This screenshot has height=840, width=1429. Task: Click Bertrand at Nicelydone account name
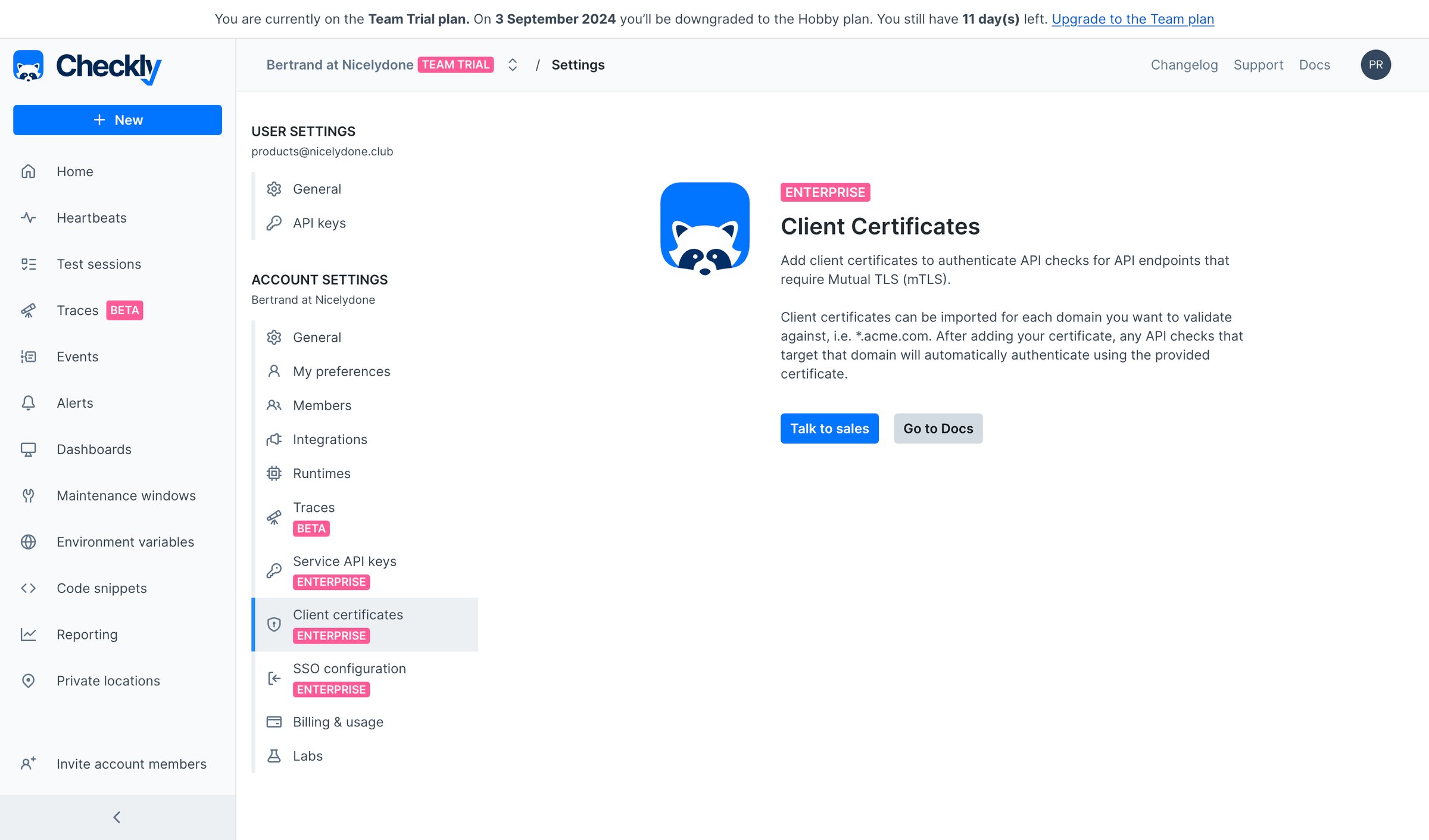(x=339, y=65)
